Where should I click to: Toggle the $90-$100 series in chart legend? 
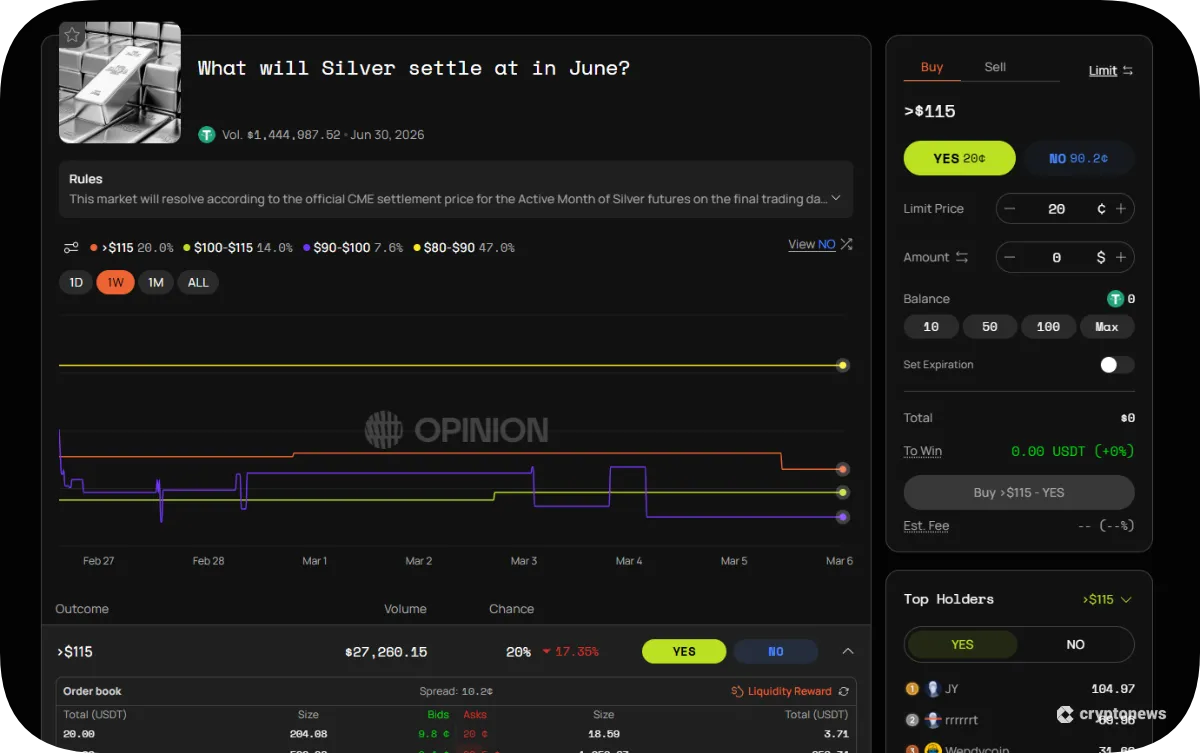pyautogui.click(x=353, y=247)
